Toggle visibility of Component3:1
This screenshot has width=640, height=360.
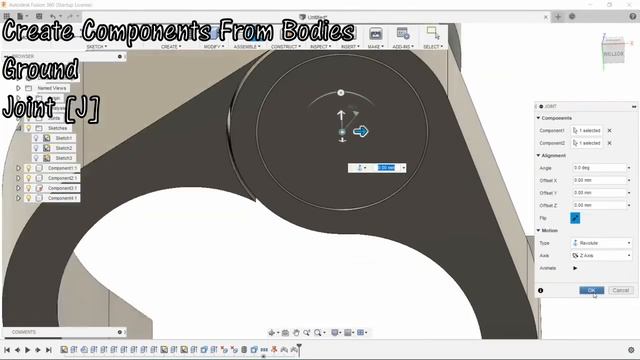29,188
